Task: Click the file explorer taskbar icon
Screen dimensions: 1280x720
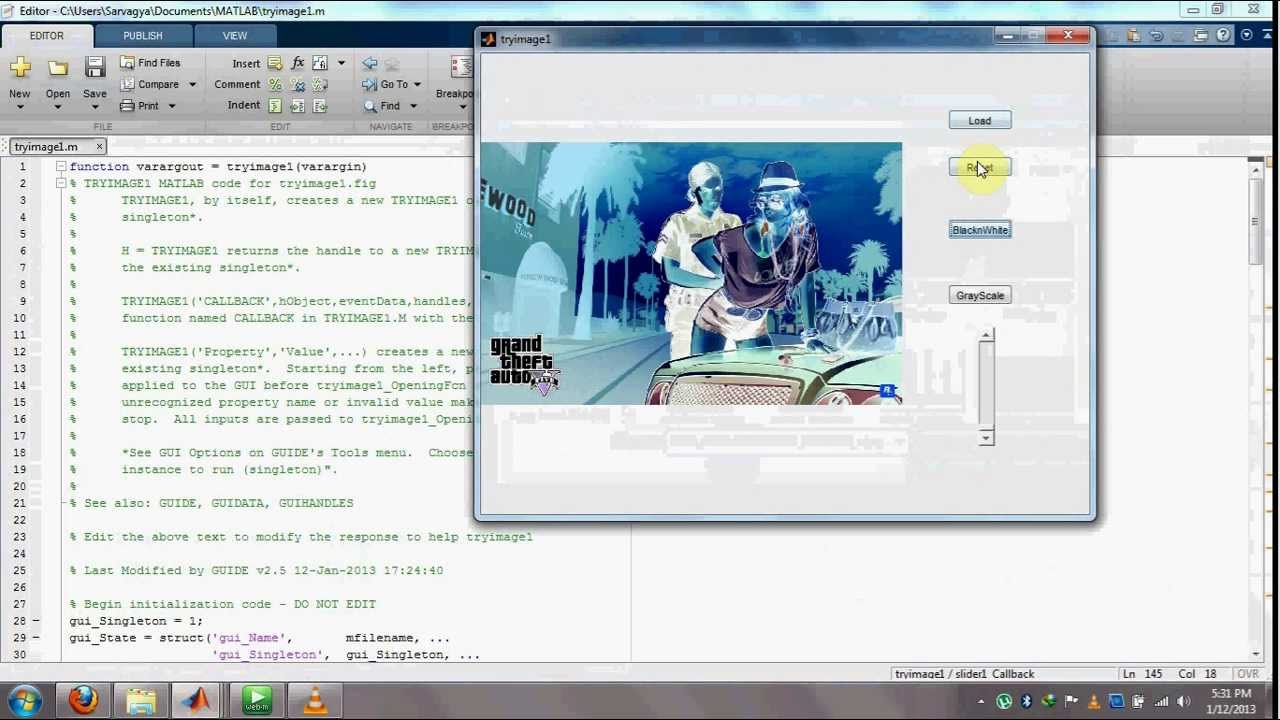Action: pos(141,700)
